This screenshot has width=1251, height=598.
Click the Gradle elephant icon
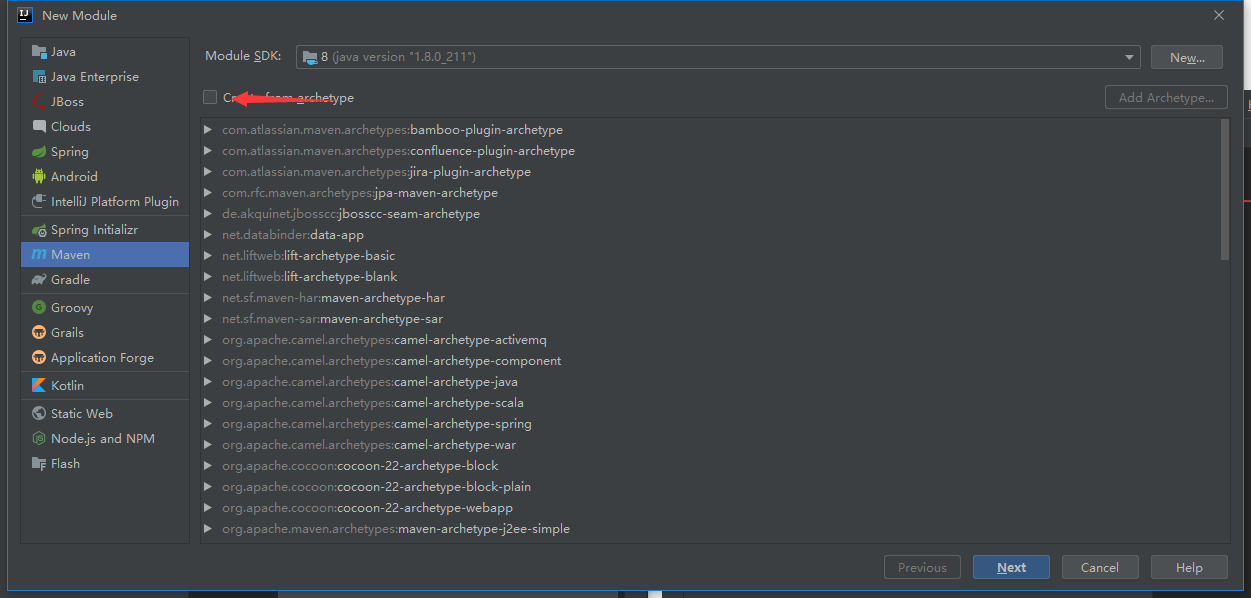click(39, 280)
